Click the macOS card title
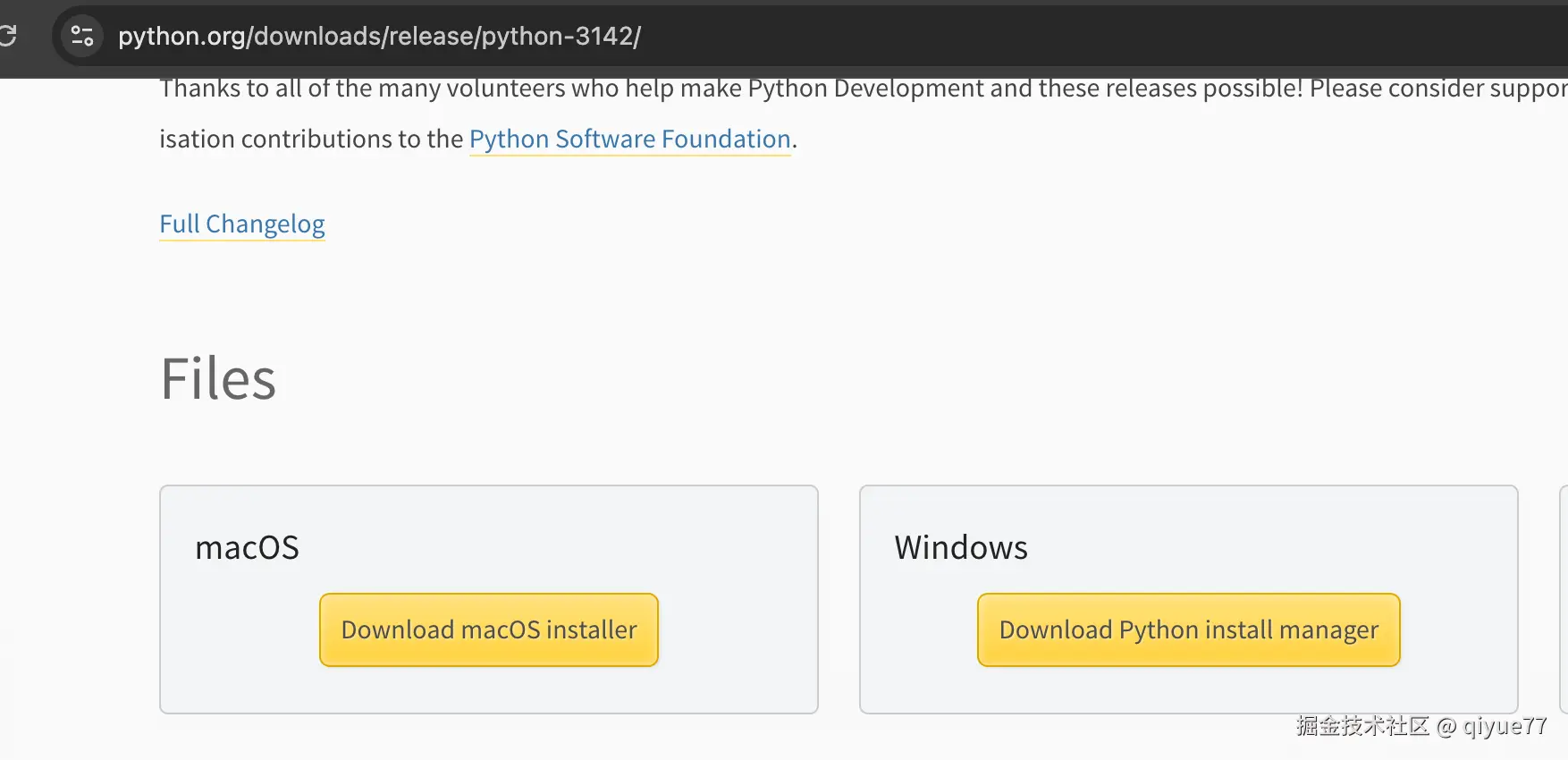 [x=247, y=547]
